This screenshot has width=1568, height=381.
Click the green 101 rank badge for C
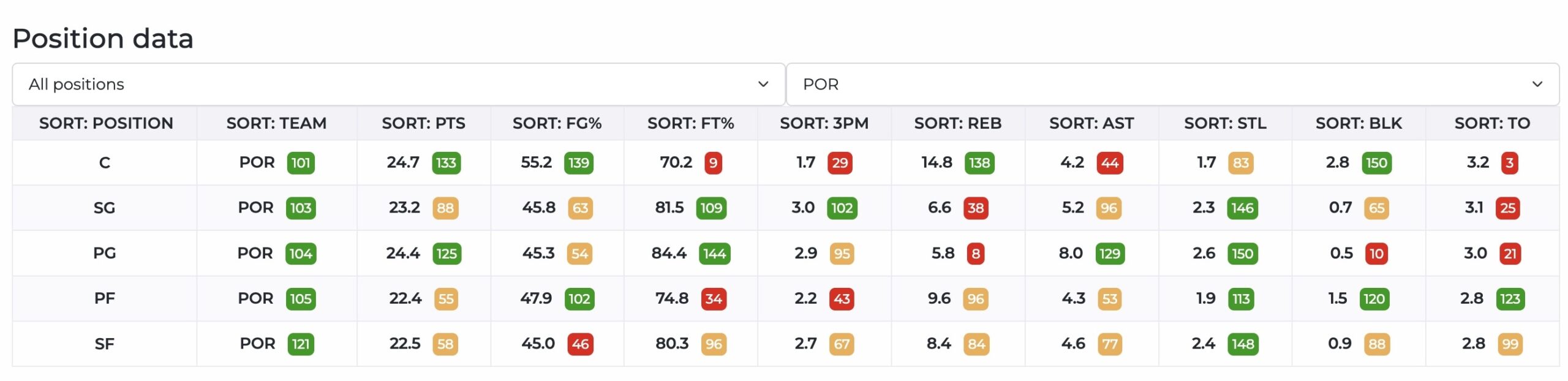tap(301, 163)
